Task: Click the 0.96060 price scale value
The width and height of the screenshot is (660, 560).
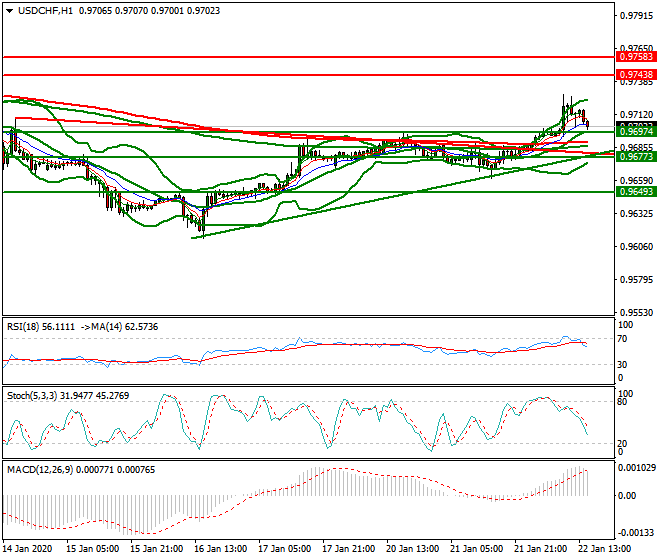Action: click(x=636, y=247)
